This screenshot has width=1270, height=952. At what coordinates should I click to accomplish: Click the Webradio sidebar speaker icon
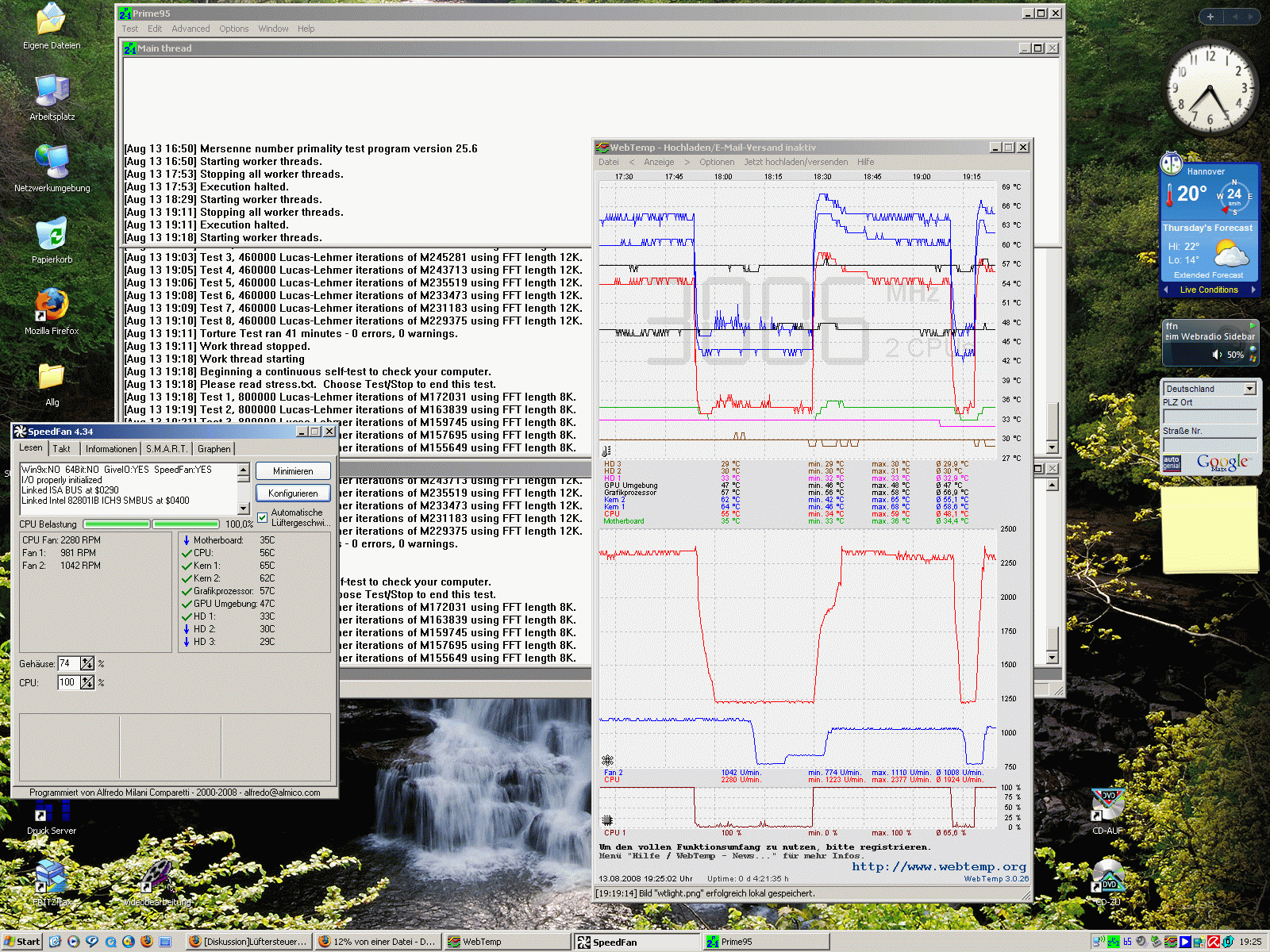[1218, 355]
